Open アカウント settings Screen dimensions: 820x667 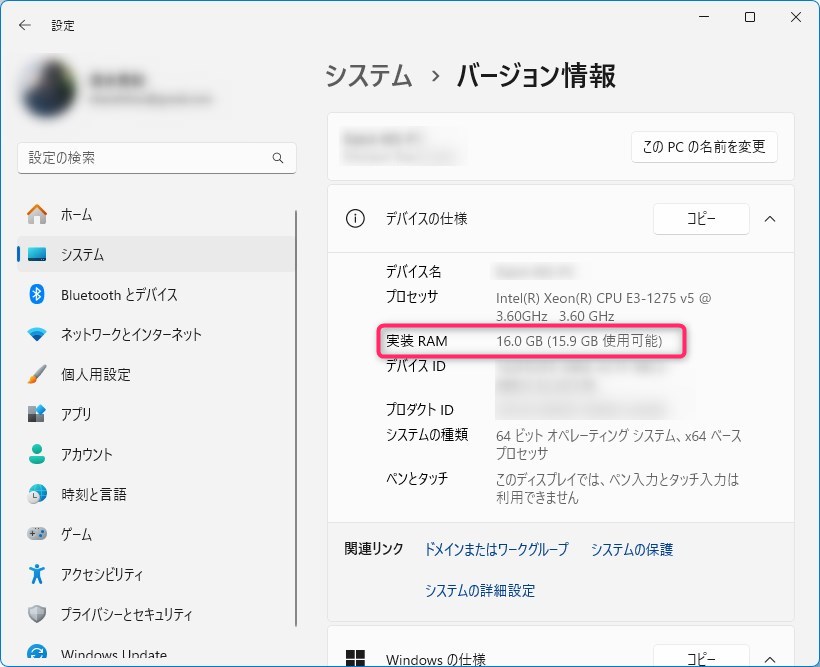point(88,455)
